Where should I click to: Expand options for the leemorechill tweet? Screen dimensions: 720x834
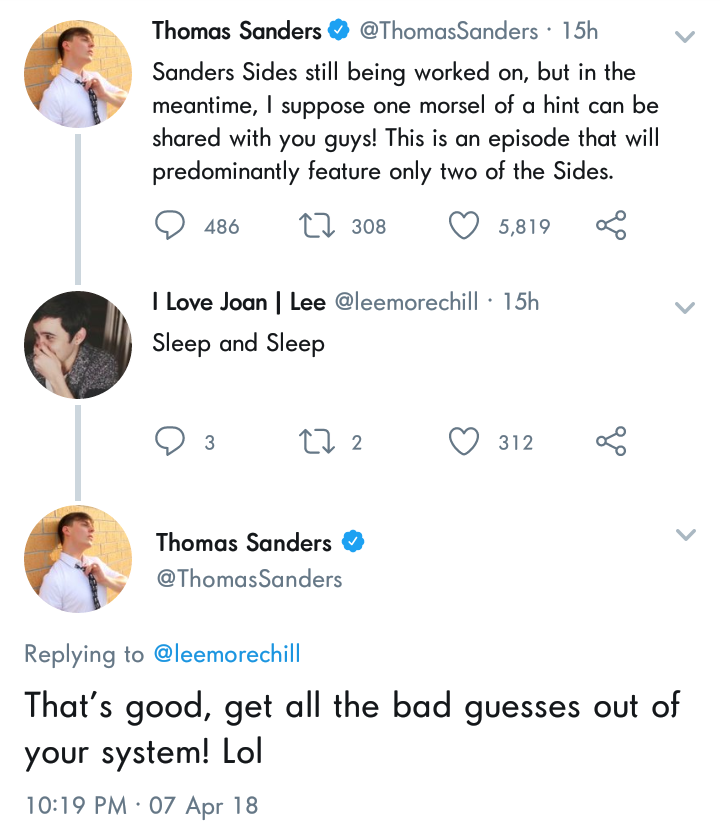point(685,307)
